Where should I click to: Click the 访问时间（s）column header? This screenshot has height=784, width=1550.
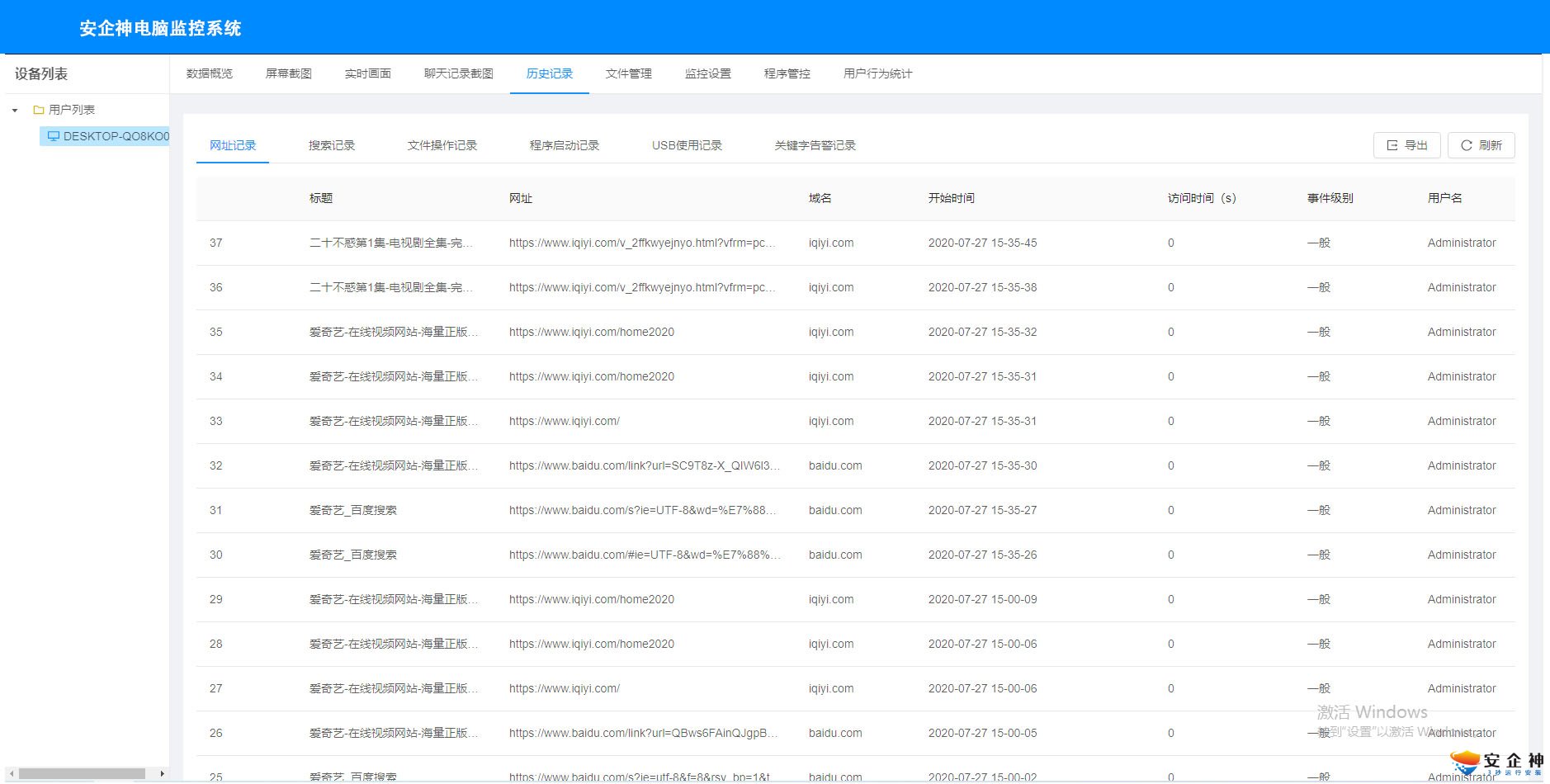pos(1203,198)
